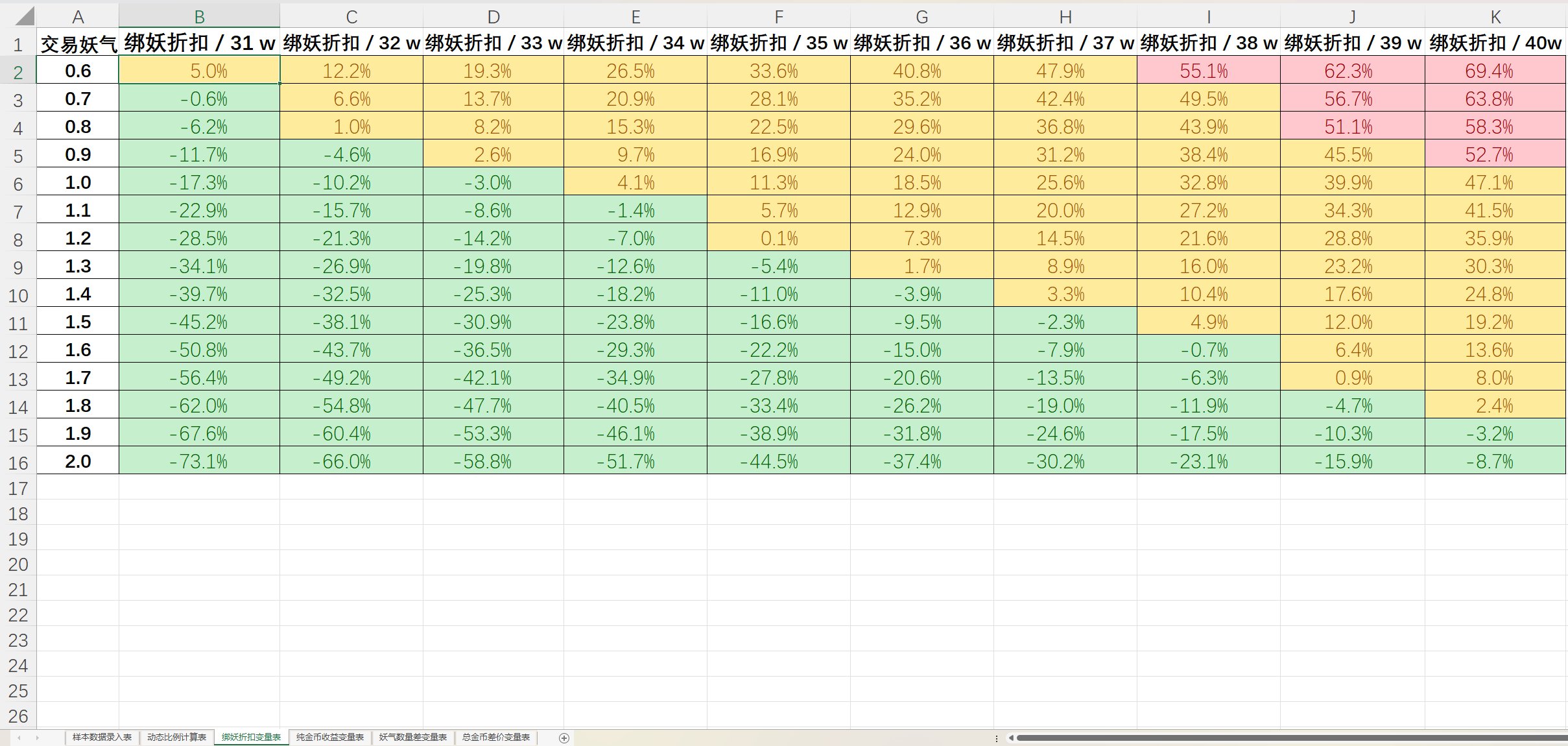The image size is (1568, 746).
Task: Switch to the 样本数据录入表 sheet tab
Action: pos(101,738)
